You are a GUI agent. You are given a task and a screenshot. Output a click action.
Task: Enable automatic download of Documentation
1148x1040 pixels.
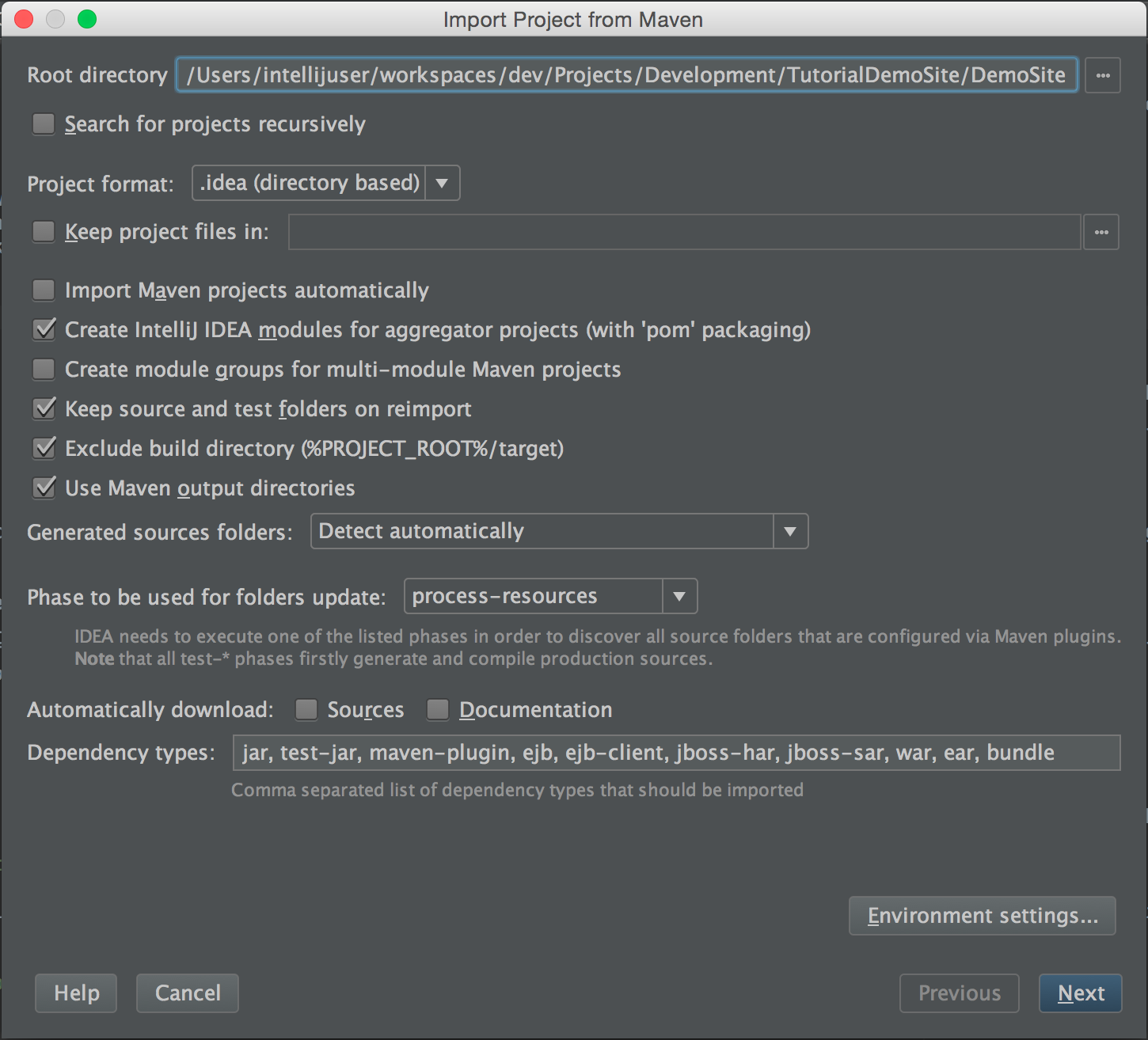(437, 710)
